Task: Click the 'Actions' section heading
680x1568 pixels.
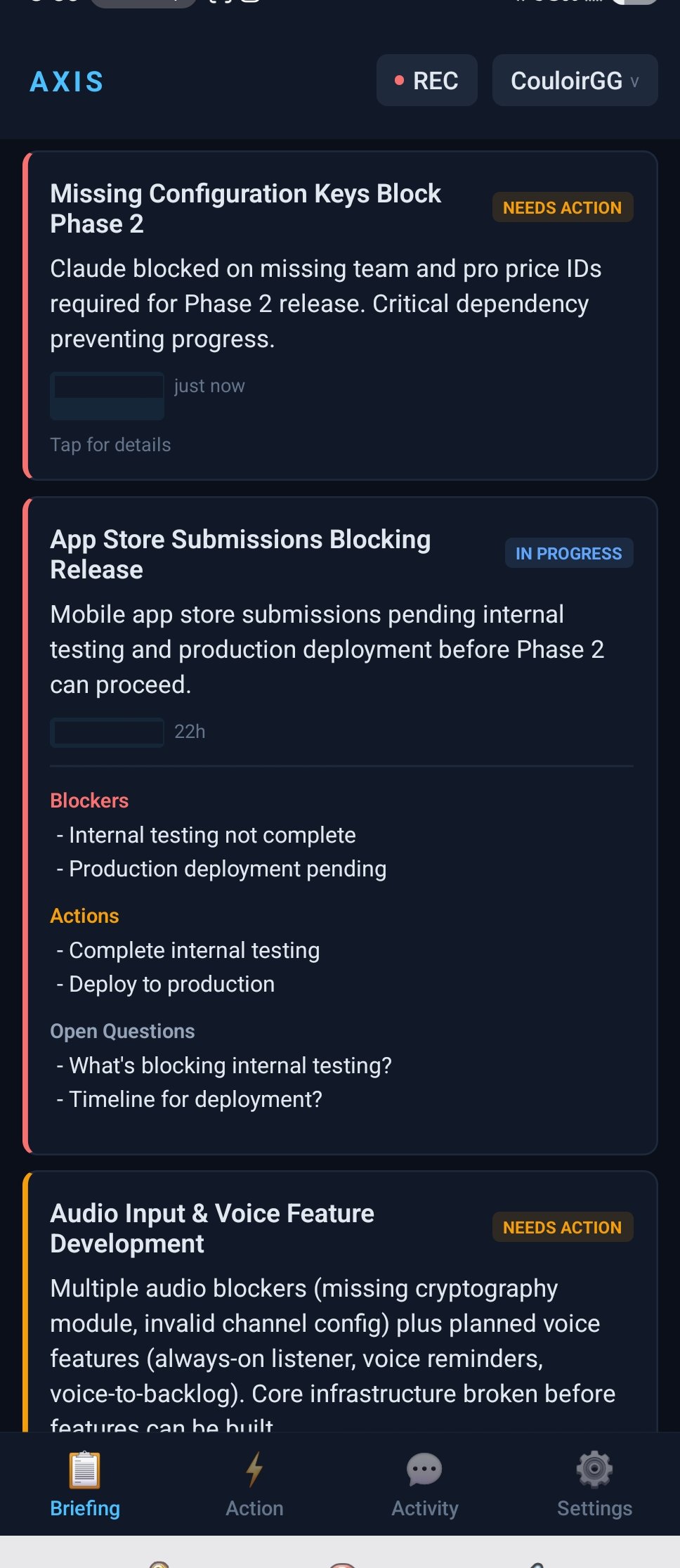Action: coord(84,916)
